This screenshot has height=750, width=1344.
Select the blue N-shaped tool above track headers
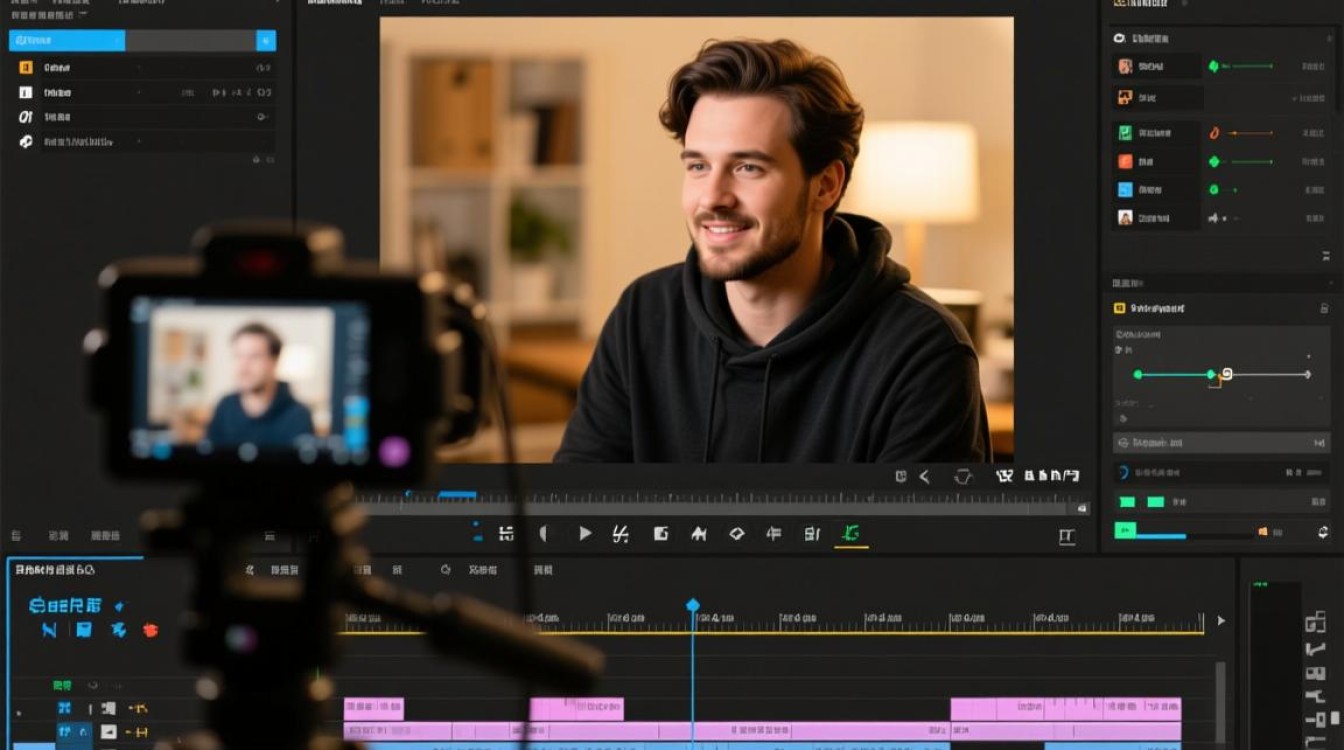49,630
